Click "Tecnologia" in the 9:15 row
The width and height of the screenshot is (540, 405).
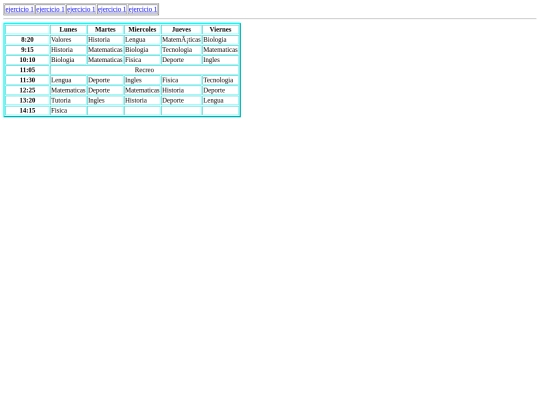(x=181, y=50)
